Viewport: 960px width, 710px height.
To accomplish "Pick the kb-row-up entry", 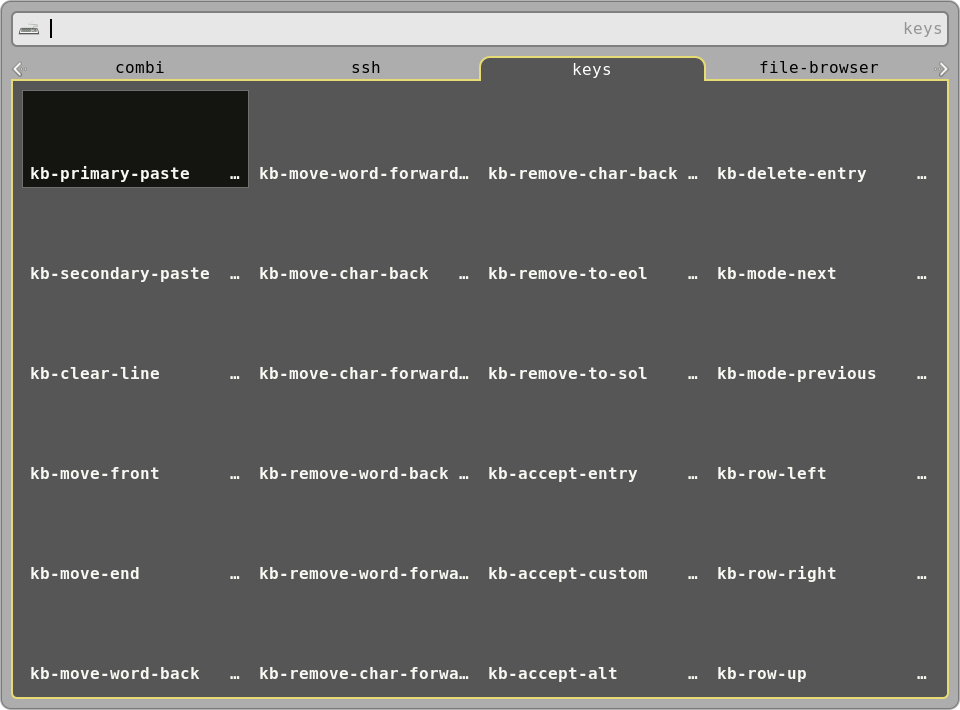I will 822,638.
